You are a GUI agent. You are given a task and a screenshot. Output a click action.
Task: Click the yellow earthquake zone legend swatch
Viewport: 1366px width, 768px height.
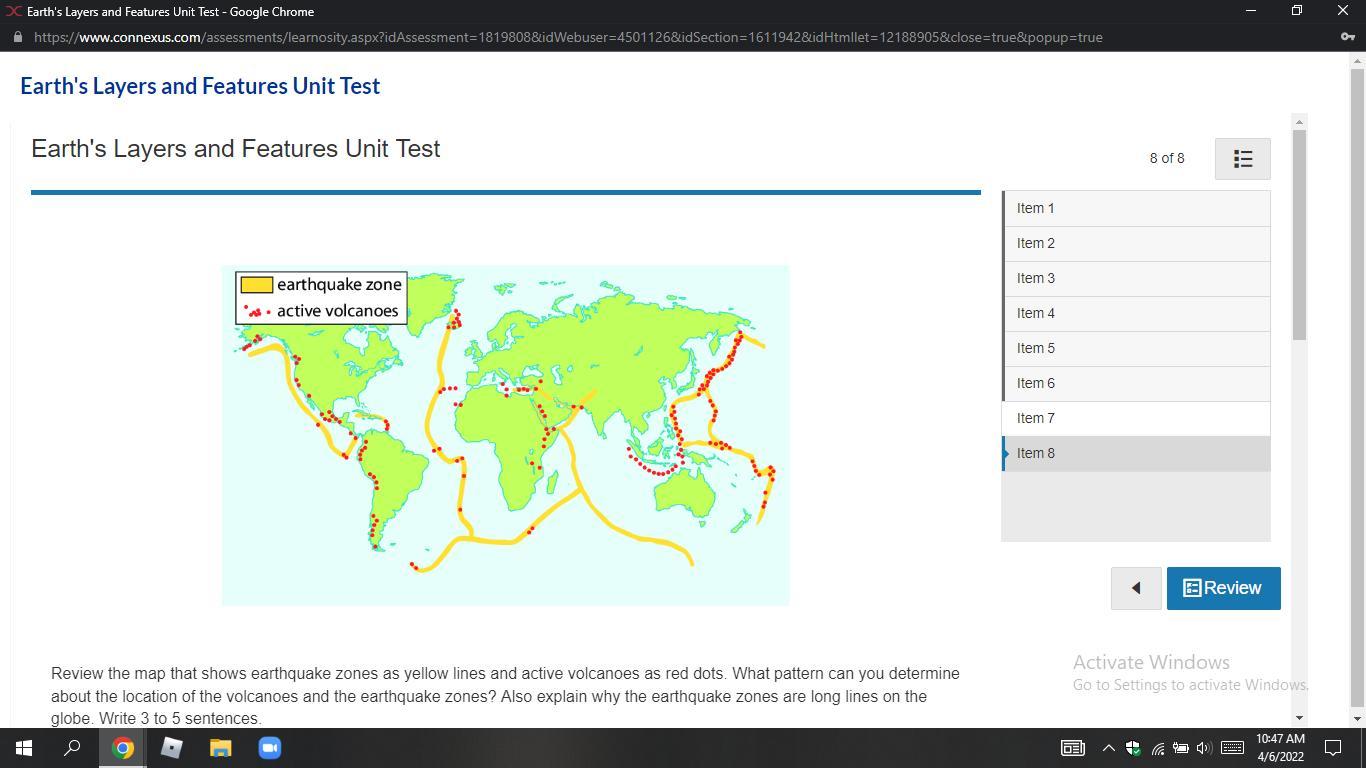click(x=257, y=285)
